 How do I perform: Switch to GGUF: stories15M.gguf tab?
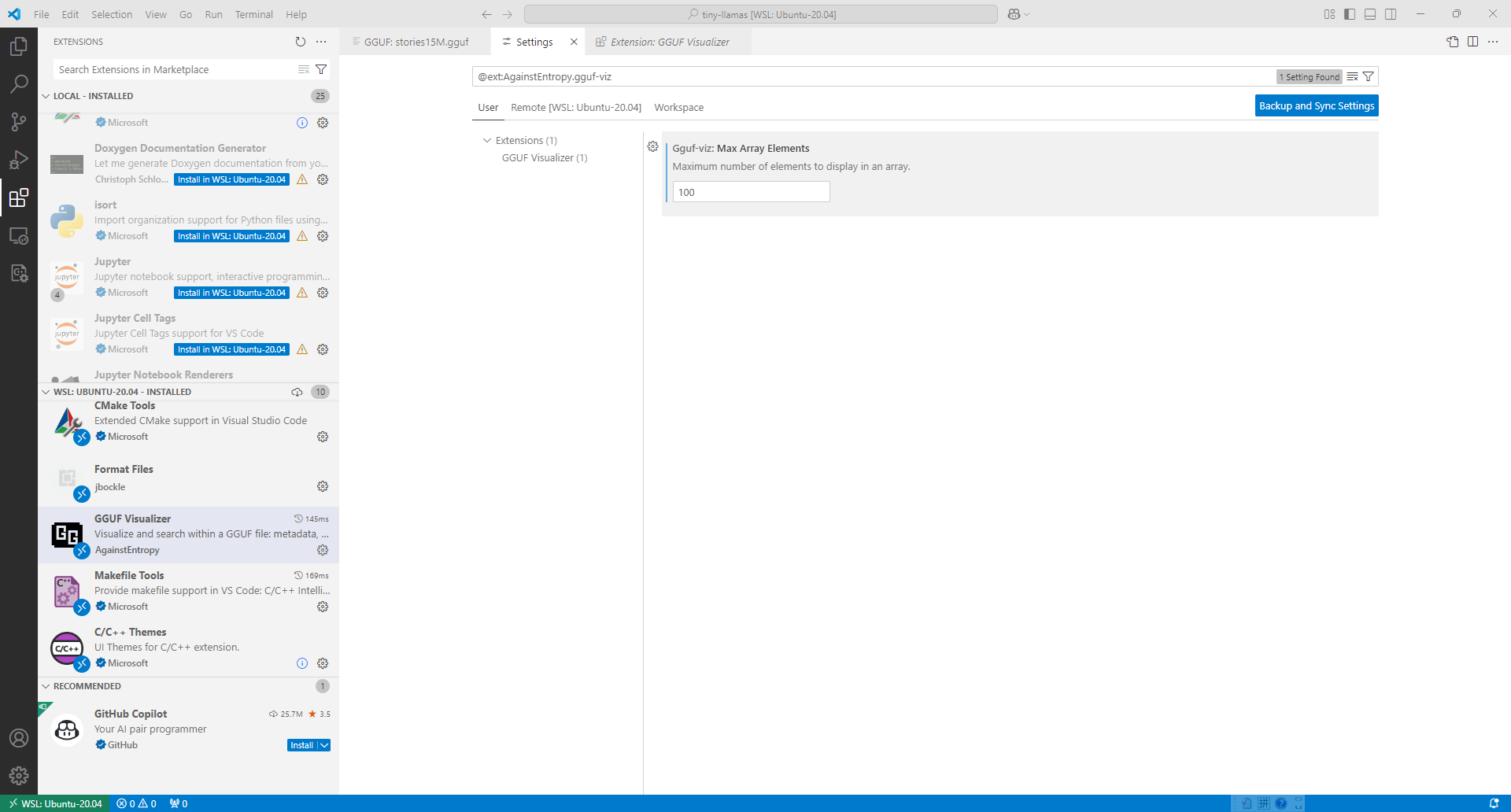(415, 42)
